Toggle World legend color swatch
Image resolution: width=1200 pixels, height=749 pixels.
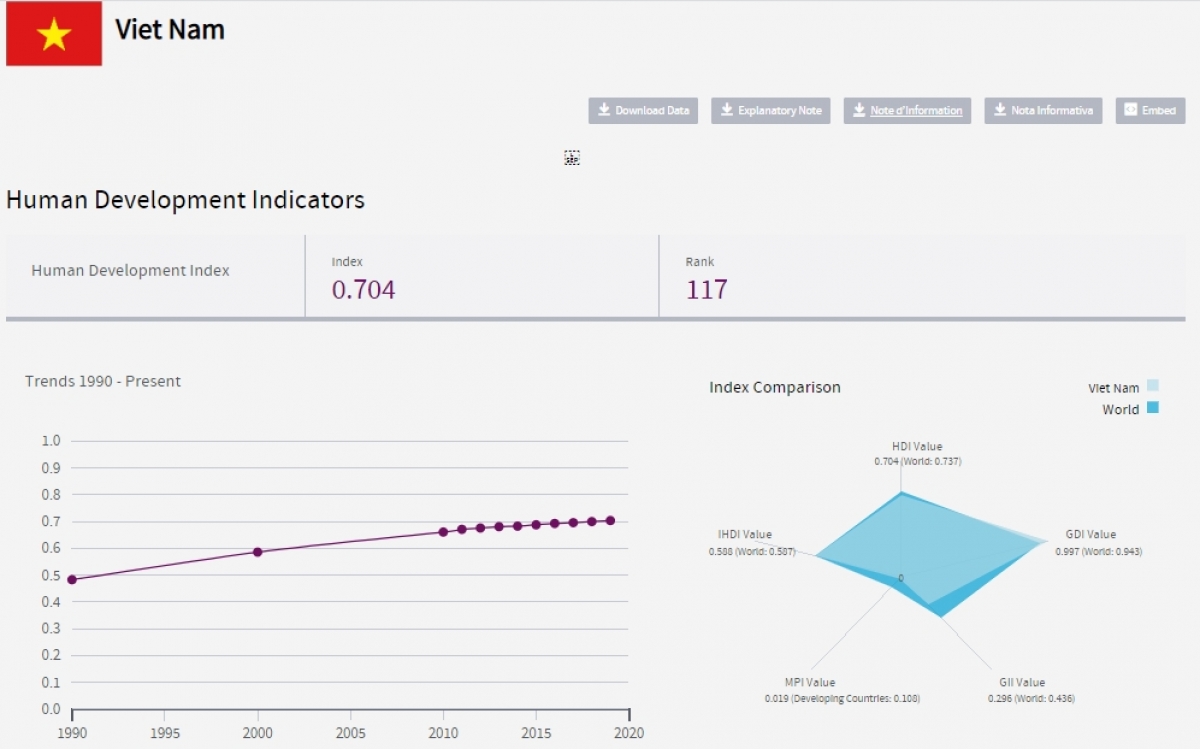[1153, 408]
